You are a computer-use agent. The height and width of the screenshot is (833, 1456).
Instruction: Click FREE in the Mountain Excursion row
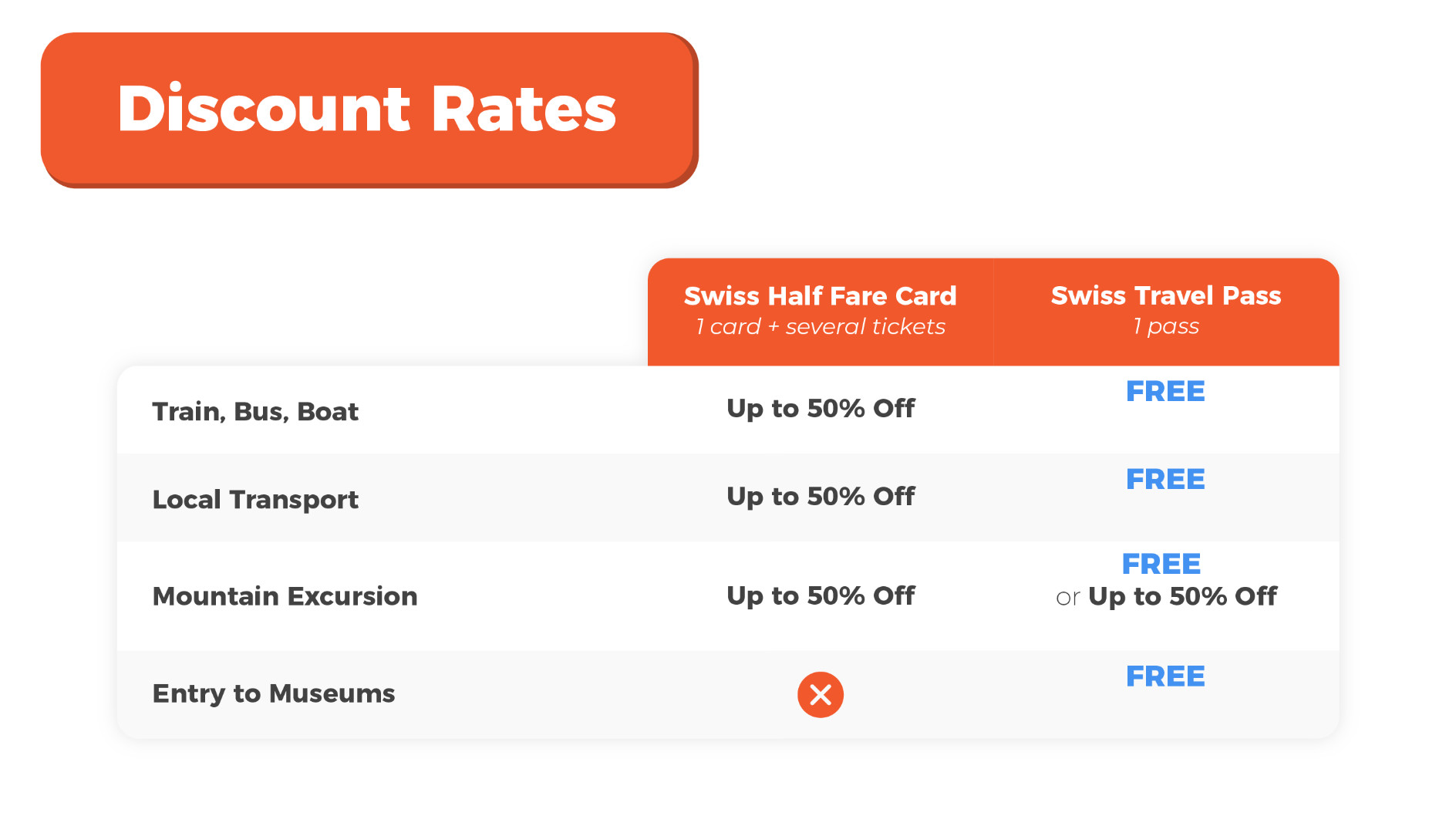tap(1161, 565)
